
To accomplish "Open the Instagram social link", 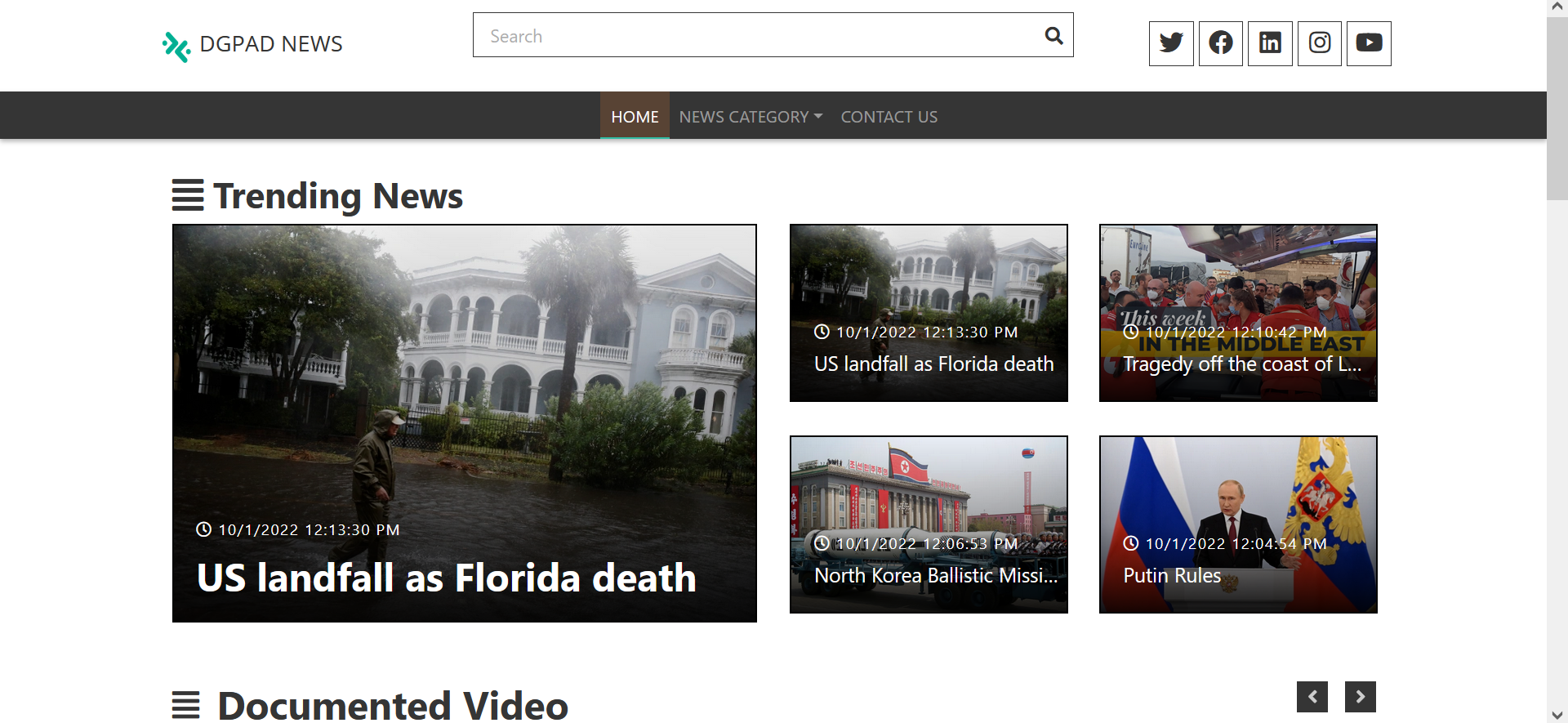I will (x=1320, y=43).
